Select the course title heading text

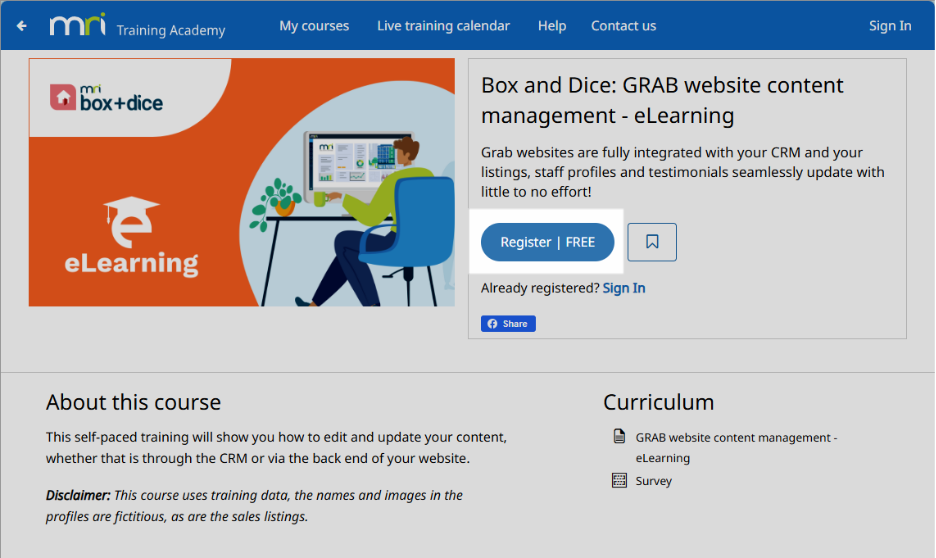point(662,100)
